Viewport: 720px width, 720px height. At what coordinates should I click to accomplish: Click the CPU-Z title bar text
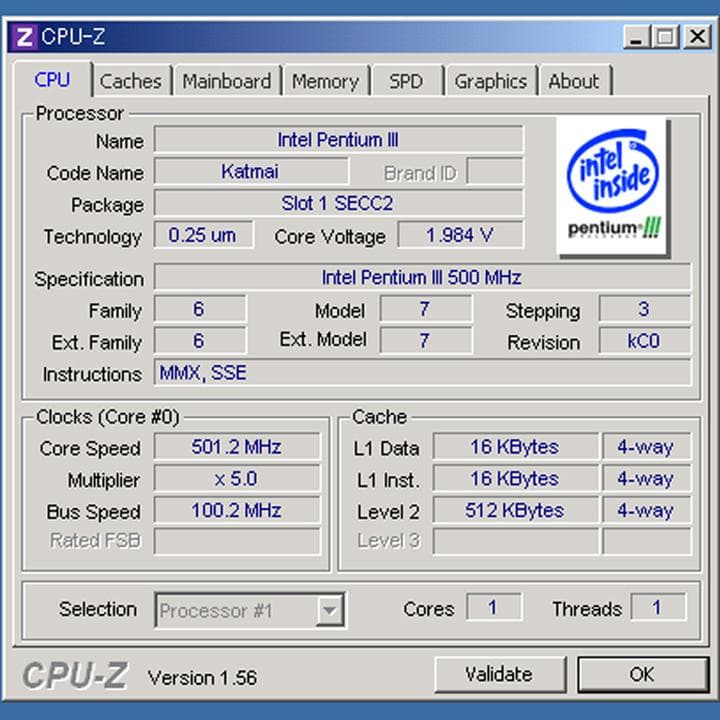coord(73,37)
